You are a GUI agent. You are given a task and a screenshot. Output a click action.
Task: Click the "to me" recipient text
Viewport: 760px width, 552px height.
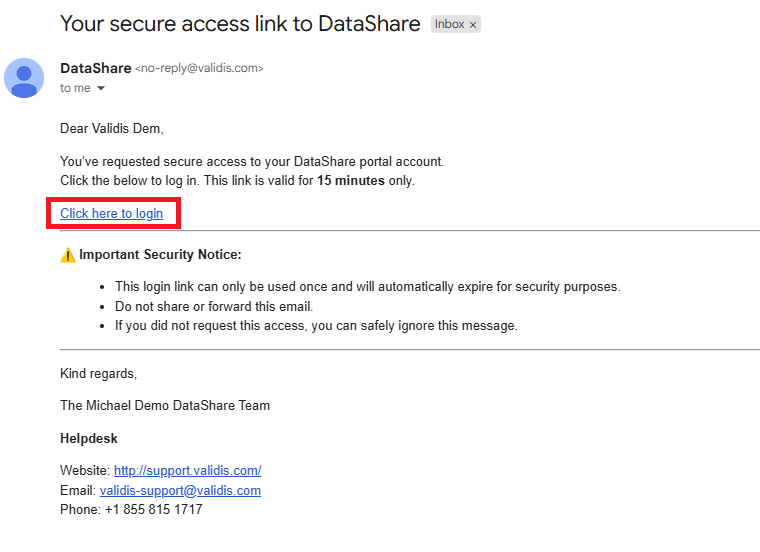click(x=75, y=88)
